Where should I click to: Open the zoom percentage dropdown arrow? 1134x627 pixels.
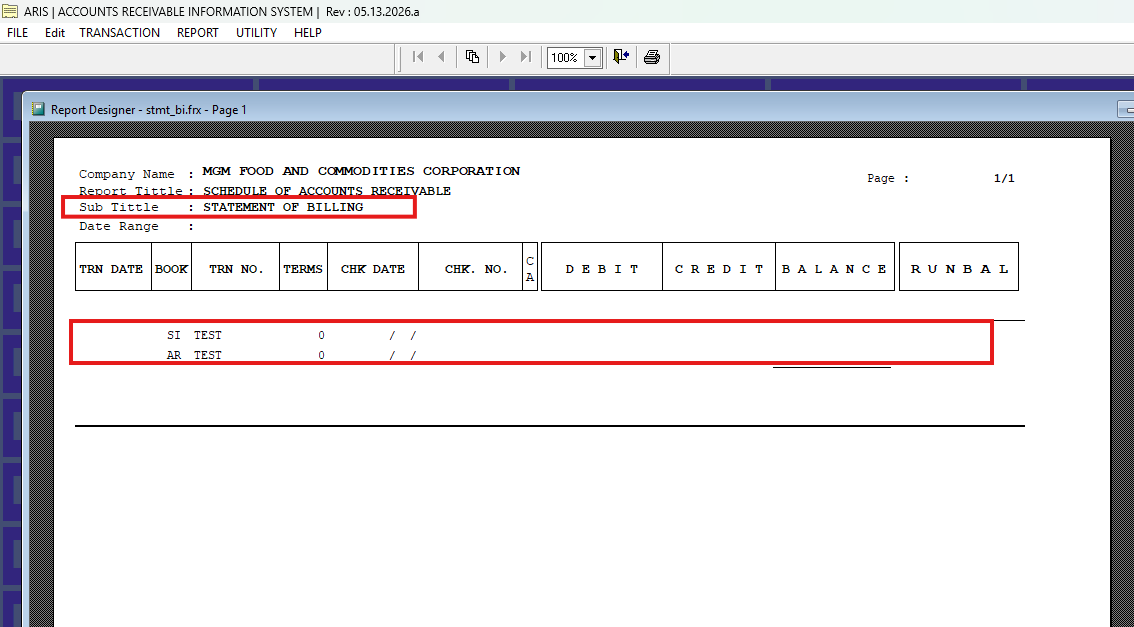tap(593, 58)
